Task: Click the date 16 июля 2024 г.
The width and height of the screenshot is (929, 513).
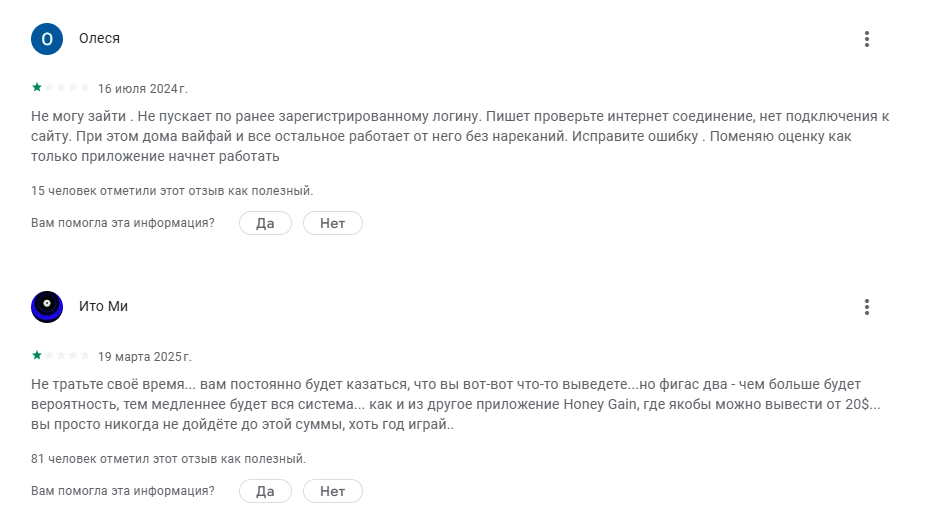Action: (142, 88)
